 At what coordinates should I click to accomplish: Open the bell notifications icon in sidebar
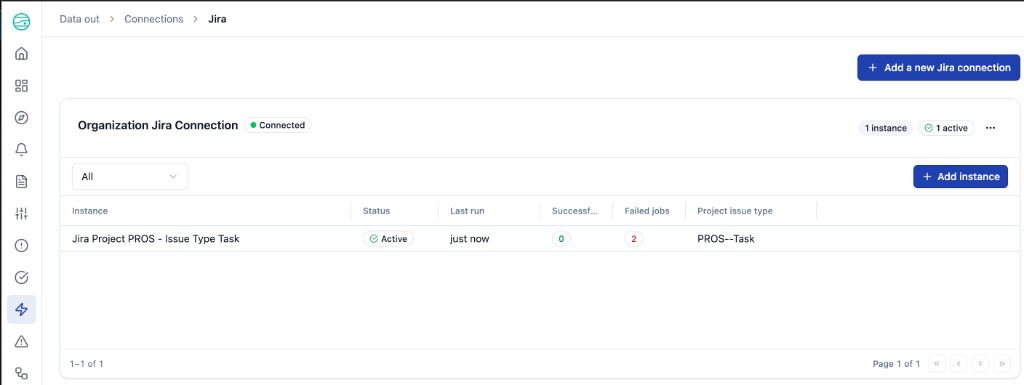(21, 149)
